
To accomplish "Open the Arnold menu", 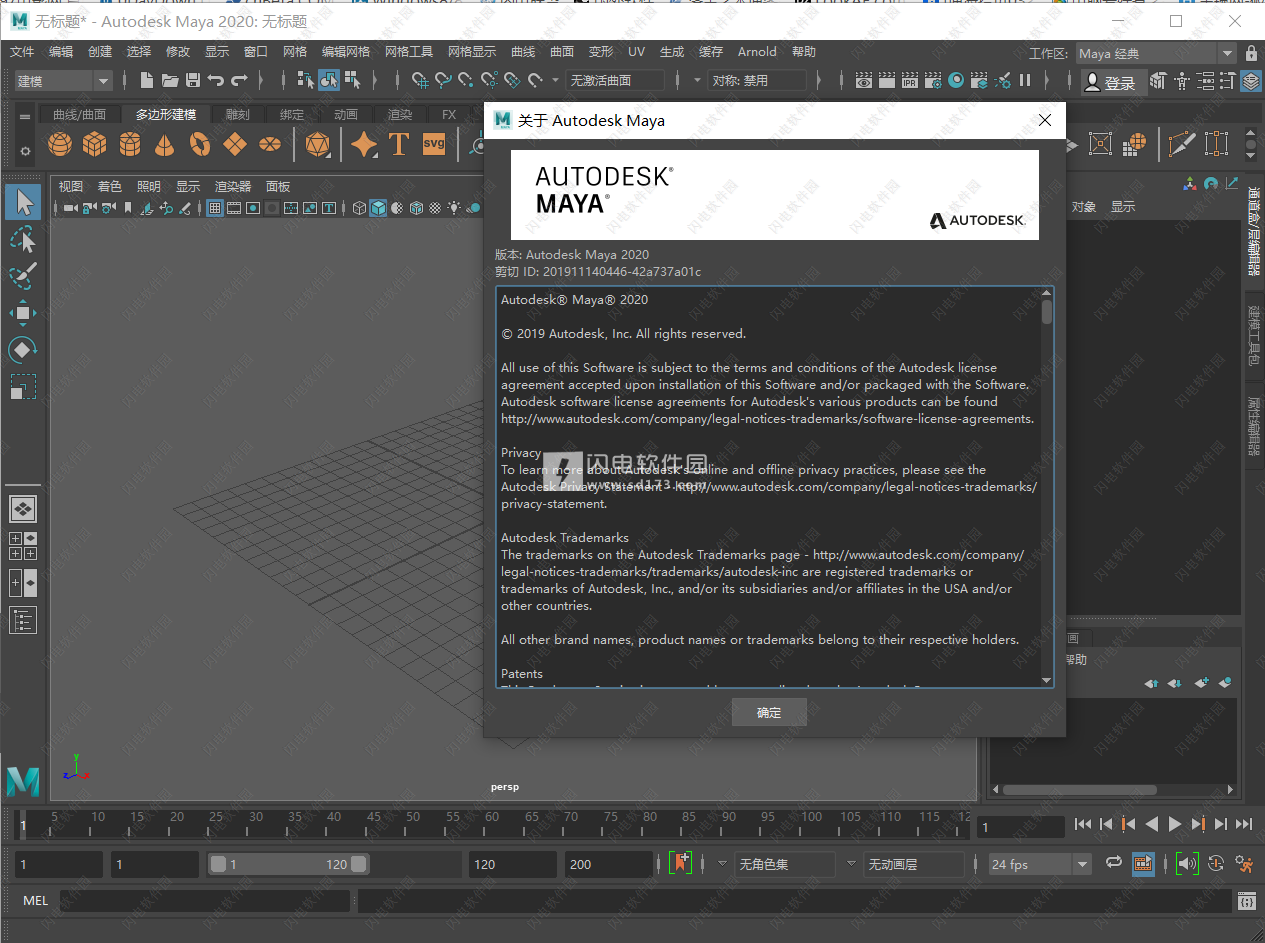I will click(757, 52).
